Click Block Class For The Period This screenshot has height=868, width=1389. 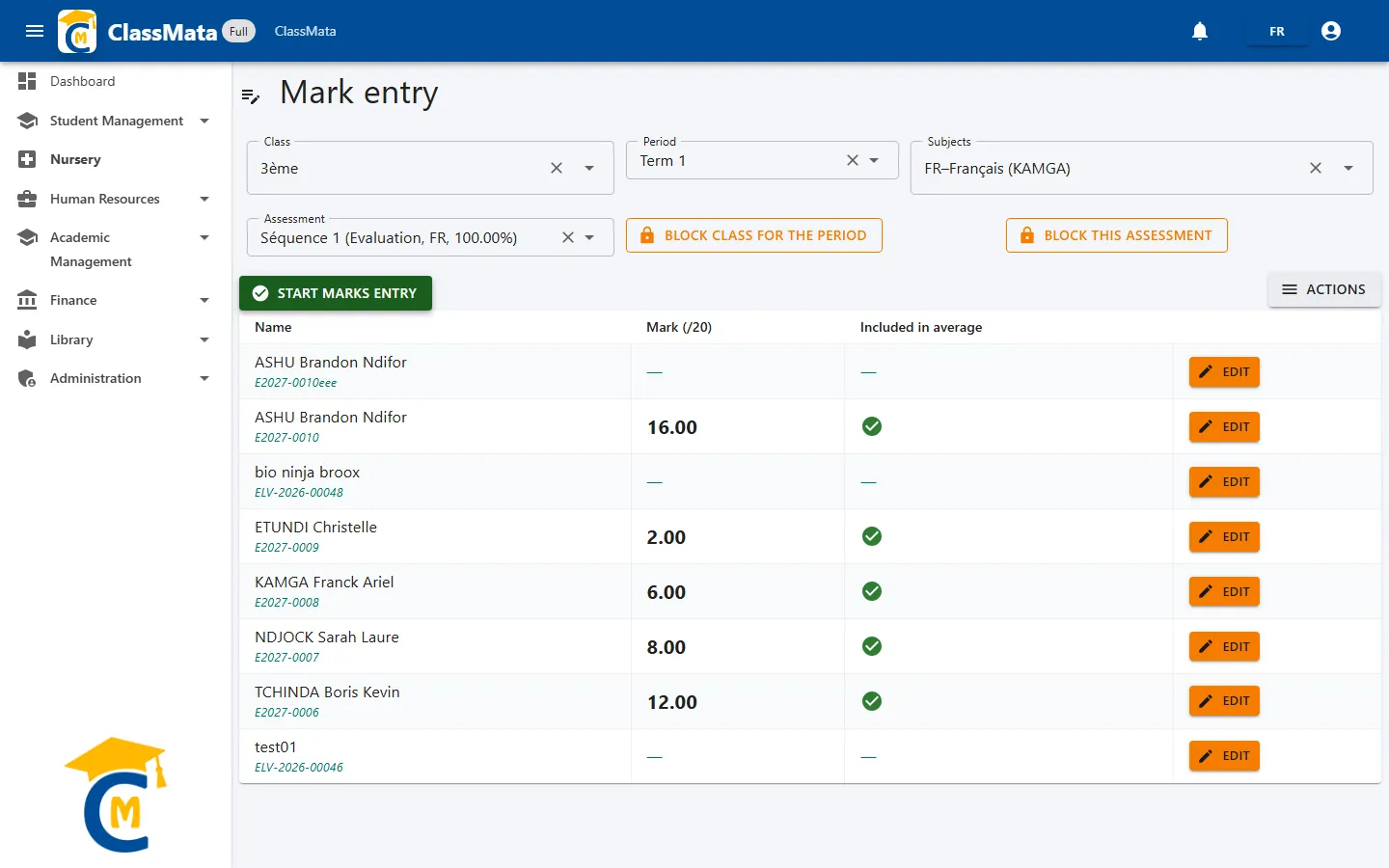(754, 235)
